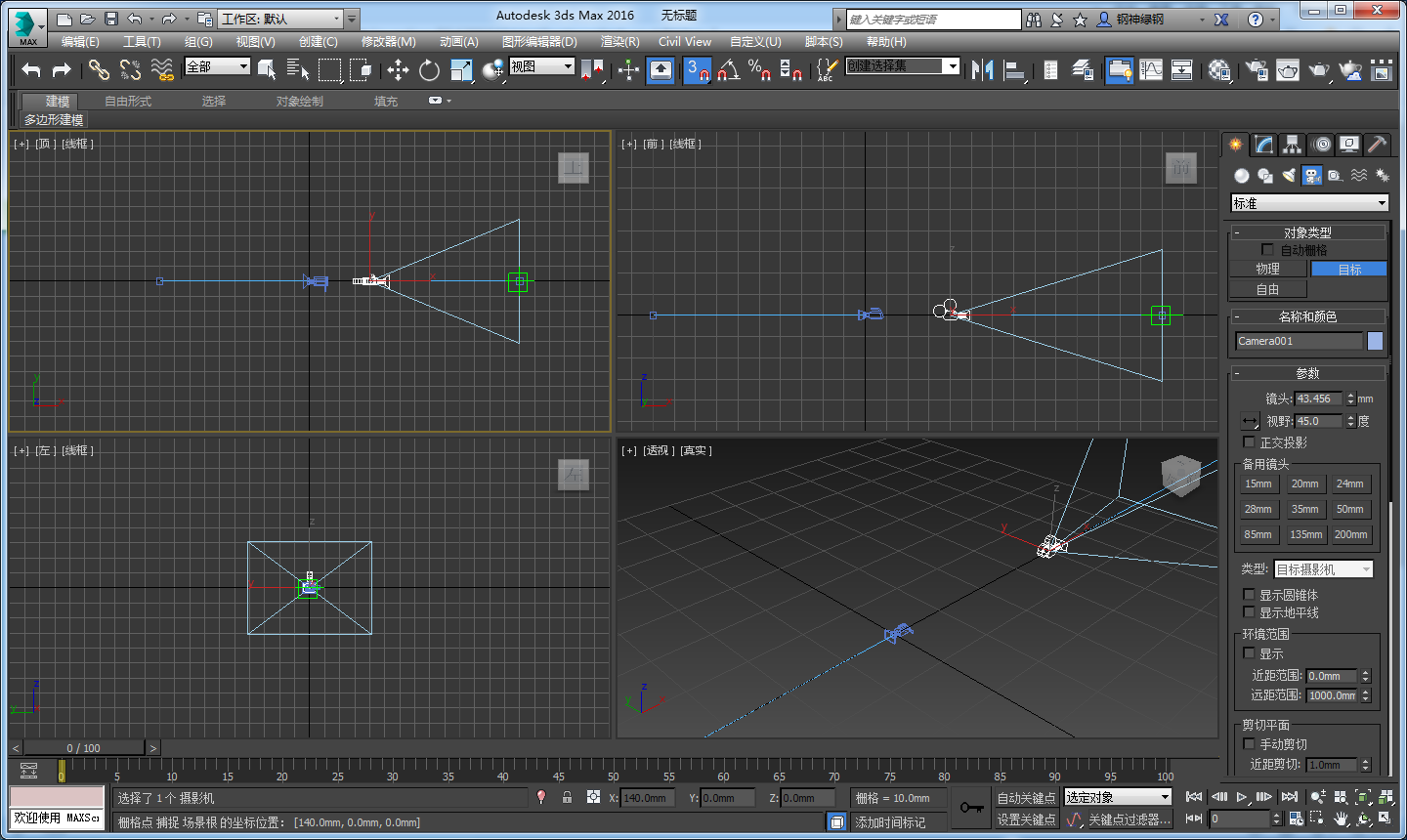Image resolution: width=1407 pixels, height=840 pixels.
Task: Enable the Show Horizon checkbox
Action: (x=1249, y=612)
